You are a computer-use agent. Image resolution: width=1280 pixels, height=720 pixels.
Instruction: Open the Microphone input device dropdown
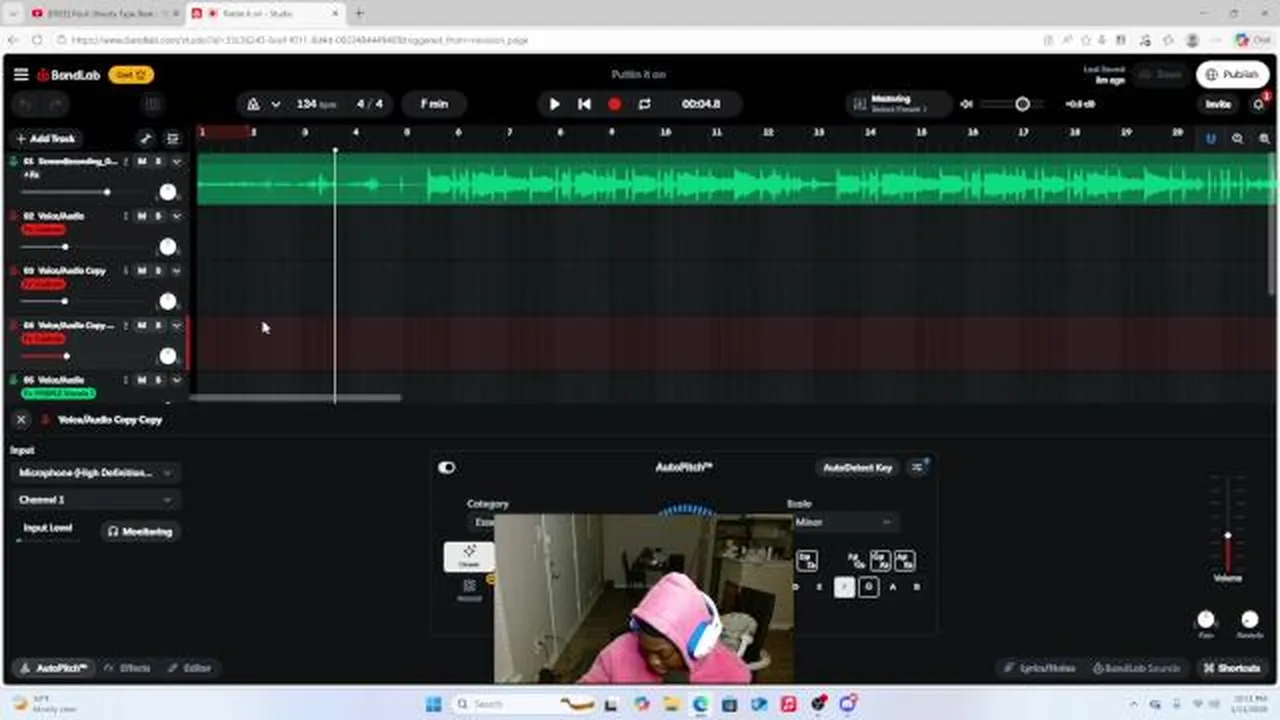tap(95, 473)
